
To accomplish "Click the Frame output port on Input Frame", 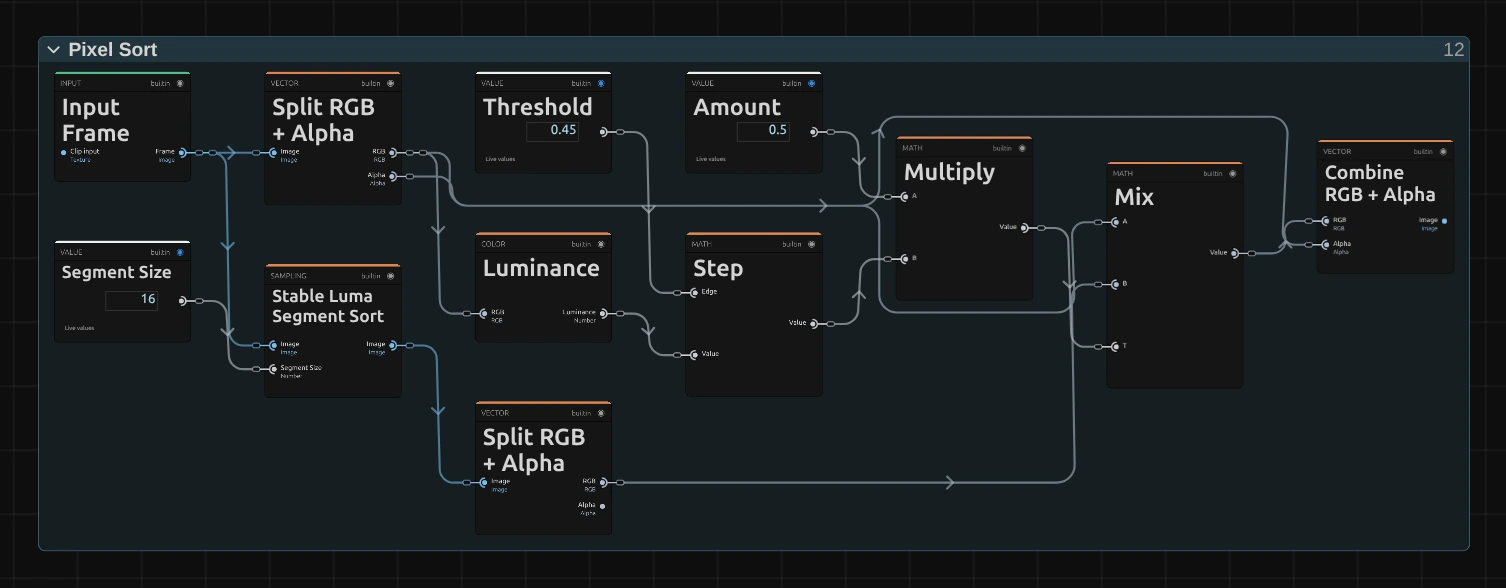I will coord(182,153).
